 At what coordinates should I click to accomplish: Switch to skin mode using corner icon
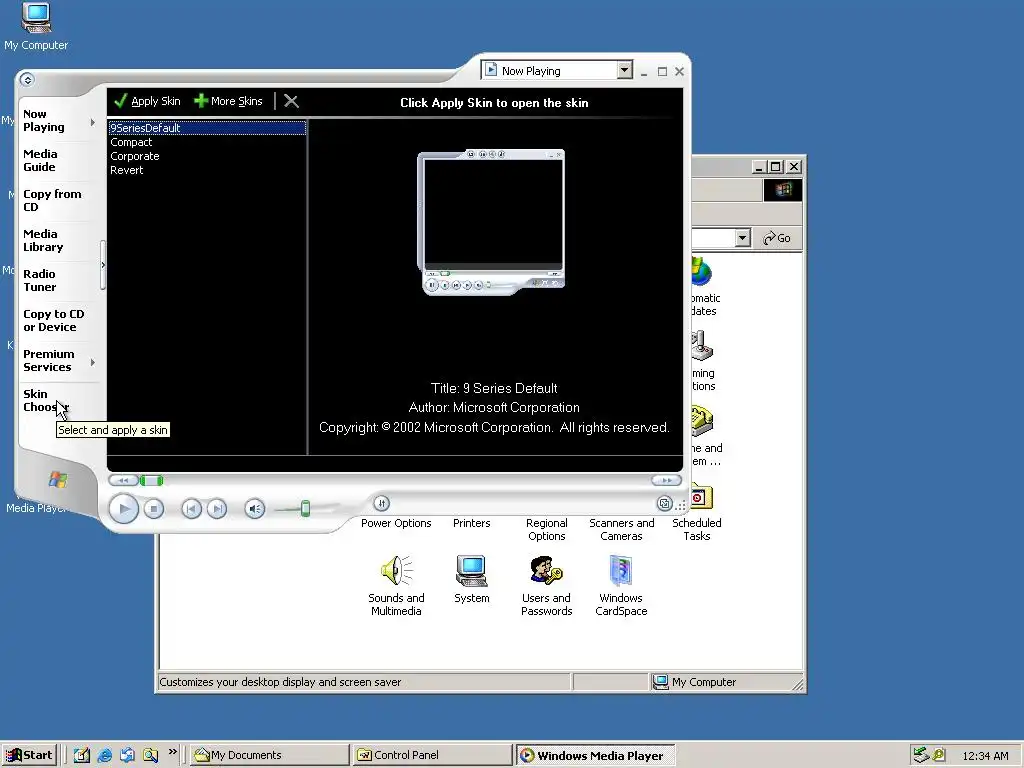[x=665, y=504]
